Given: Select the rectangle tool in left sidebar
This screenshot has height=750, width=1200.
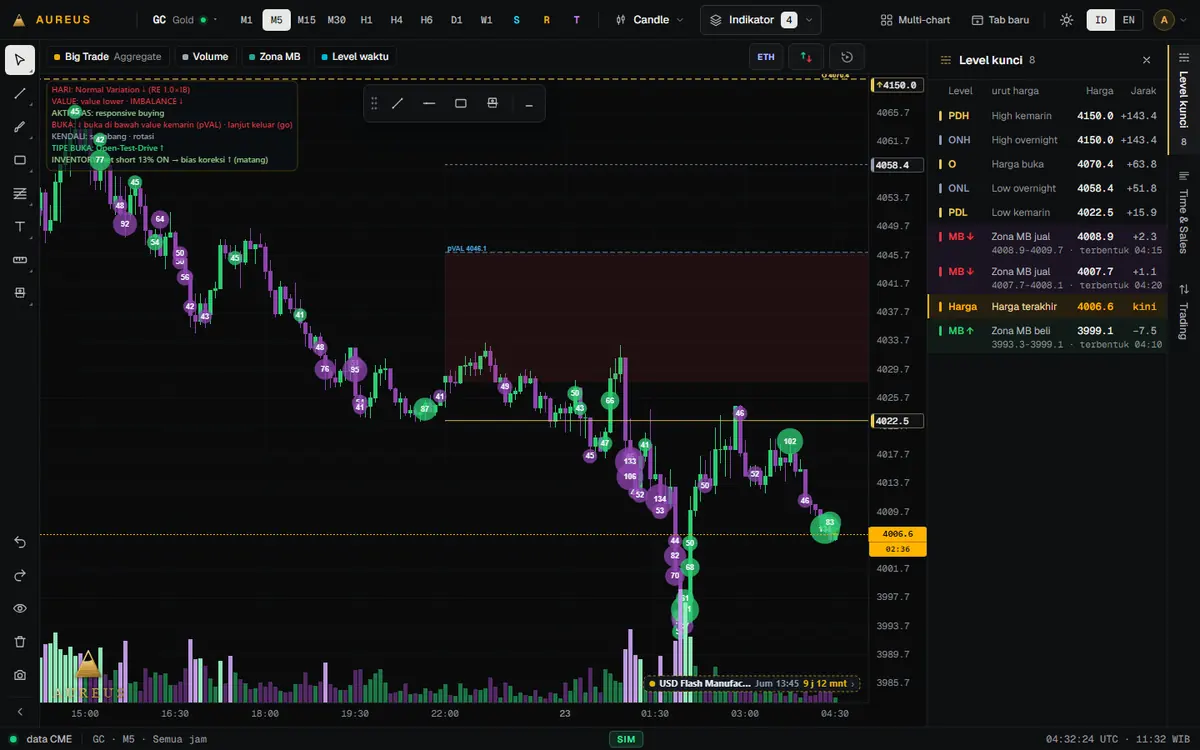Looking at the screenshot, I should point(20,159).
